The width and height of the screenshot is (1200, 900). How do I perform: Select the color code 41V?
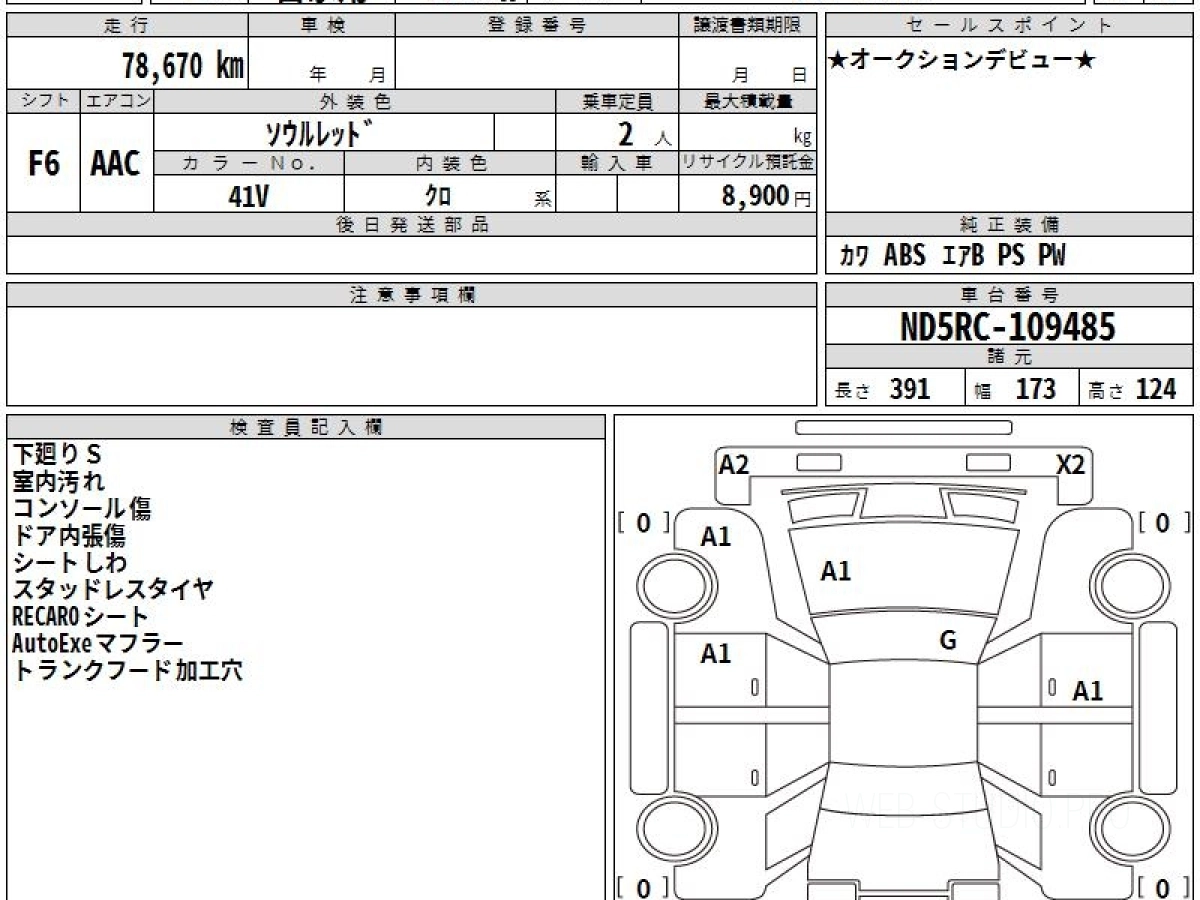tap(248, 196)
